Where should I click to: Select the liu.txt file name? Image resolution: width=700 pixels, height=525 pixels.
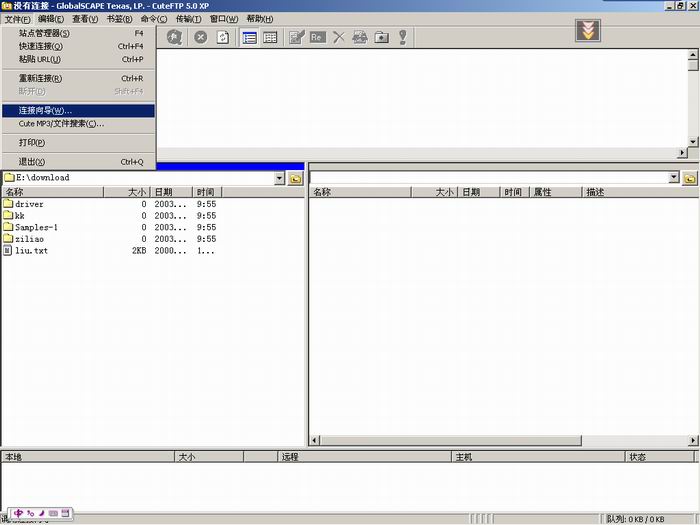(31, 250)
